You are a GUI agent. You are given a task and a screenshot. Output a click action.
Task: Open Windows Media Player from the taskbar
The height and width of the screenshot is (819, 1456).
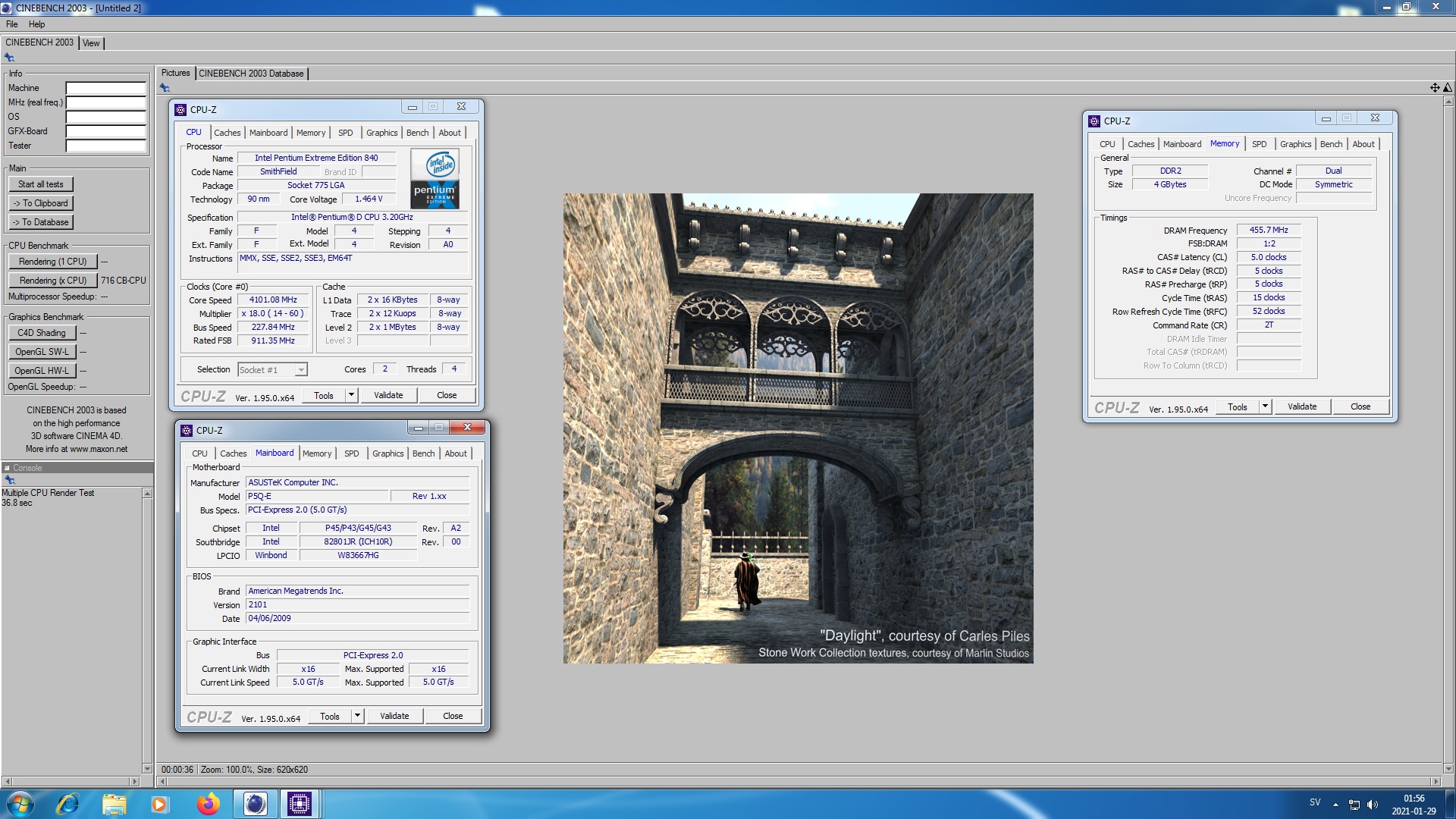pos(159,804)
